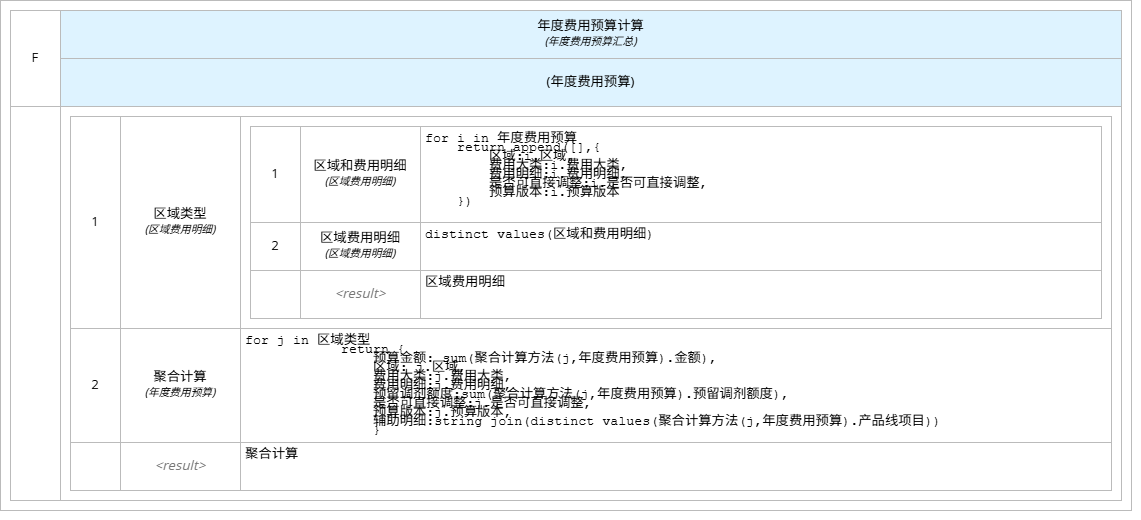Edit the inner result expression 区域费用明细
Viewport: 1141px width, 520px height.
pyautogui.click(x=760, y=294)
